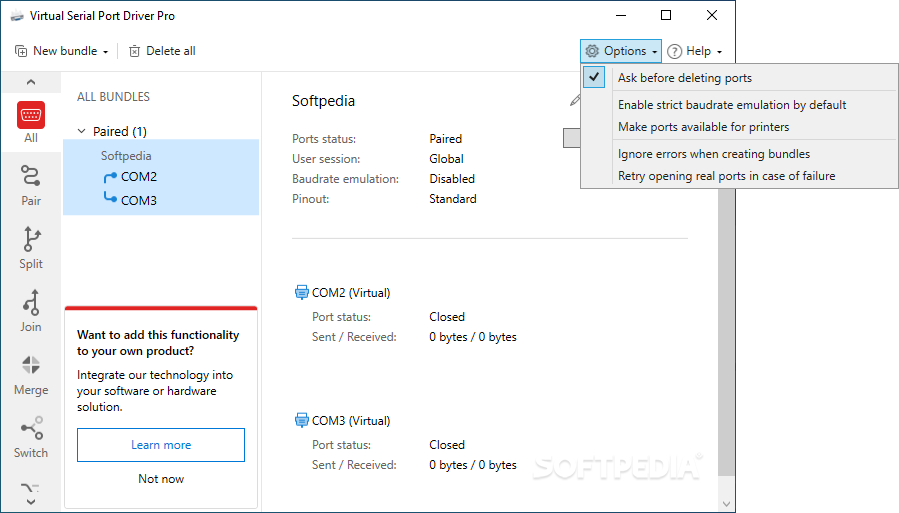Click COM2 0 bytes / 0 bytes value
The image size is (899, 513).
coord(472,337)
